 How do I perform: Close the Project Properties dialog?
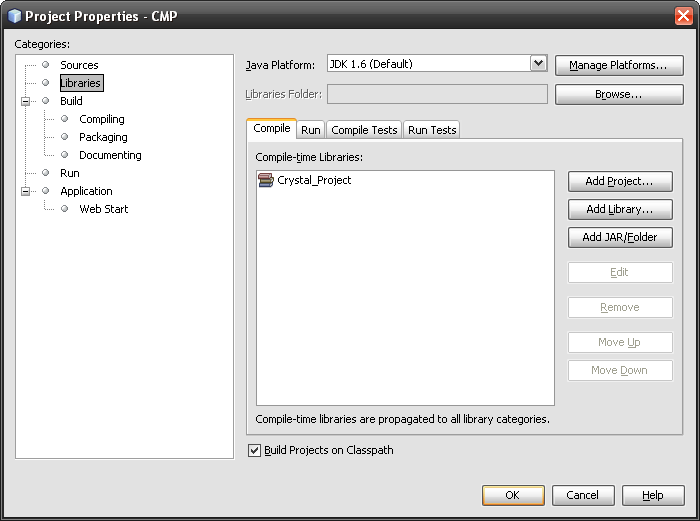tap(683, 15)
